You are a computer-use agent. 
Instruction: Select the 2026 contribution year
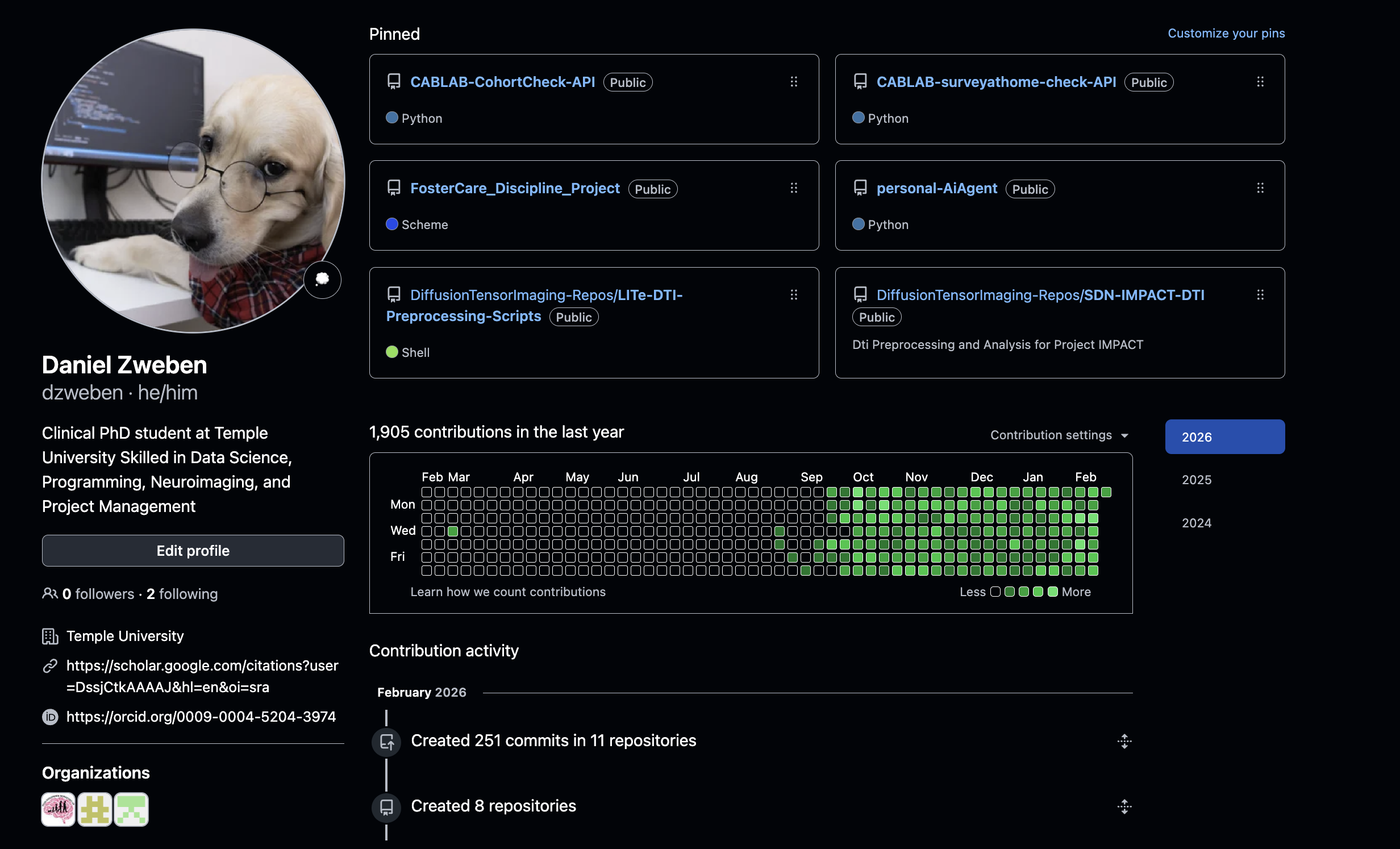click(1224, 436)
